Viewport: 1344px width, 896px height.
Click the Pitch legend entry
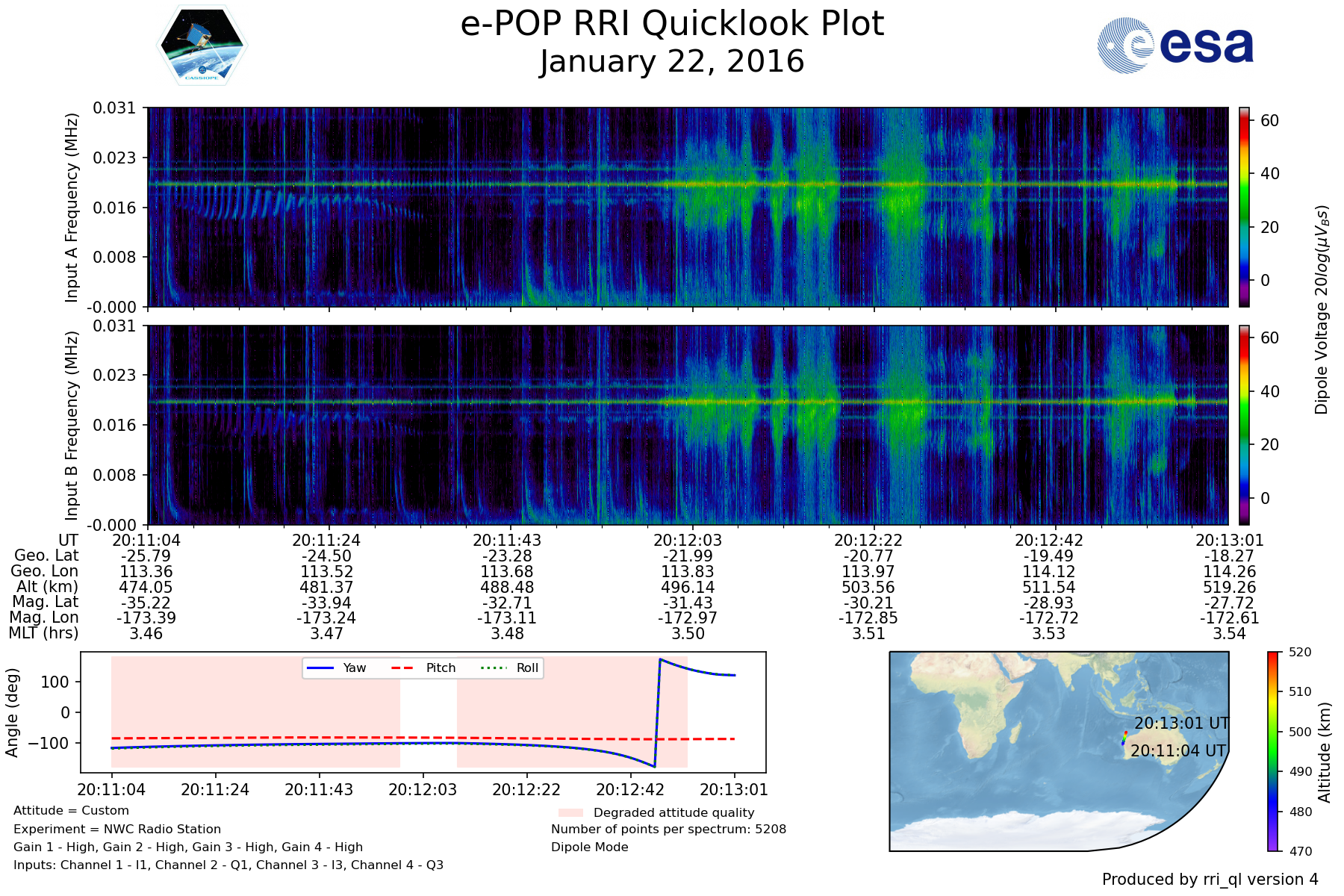[423, 668]
